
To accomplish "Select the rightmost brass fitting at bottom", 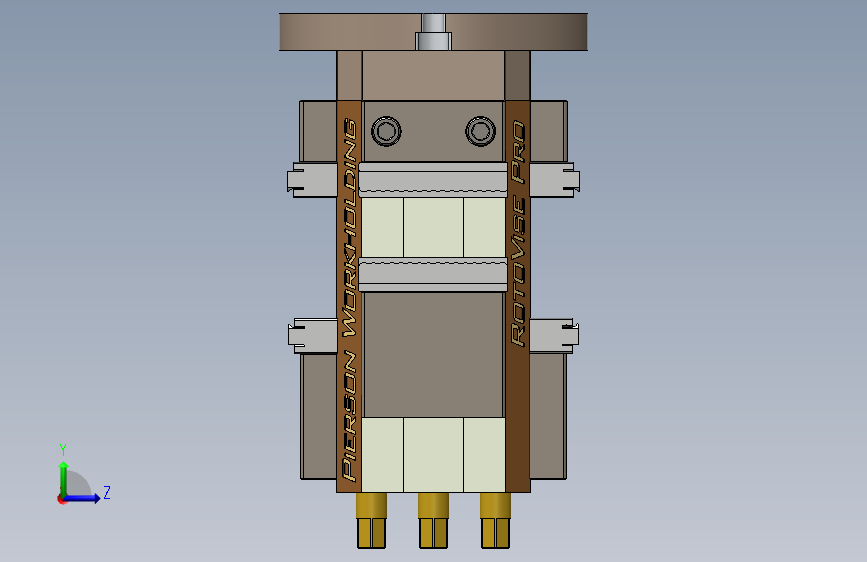I will coord(495,521).
